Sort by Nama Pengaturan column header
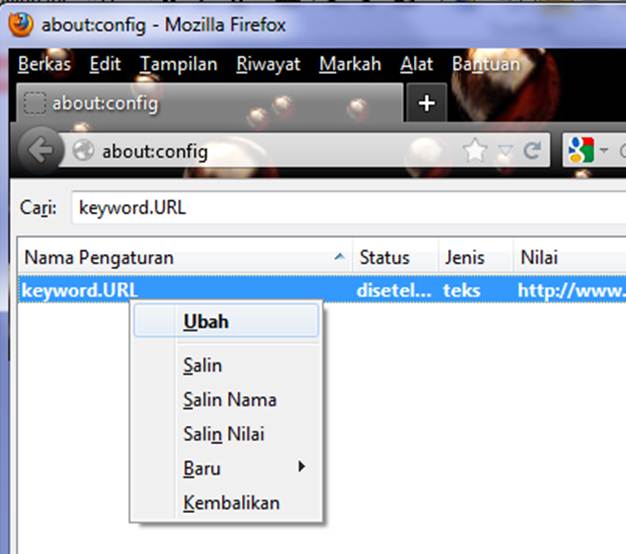Viewport: 626px width, 554px height. click(185, 257)
